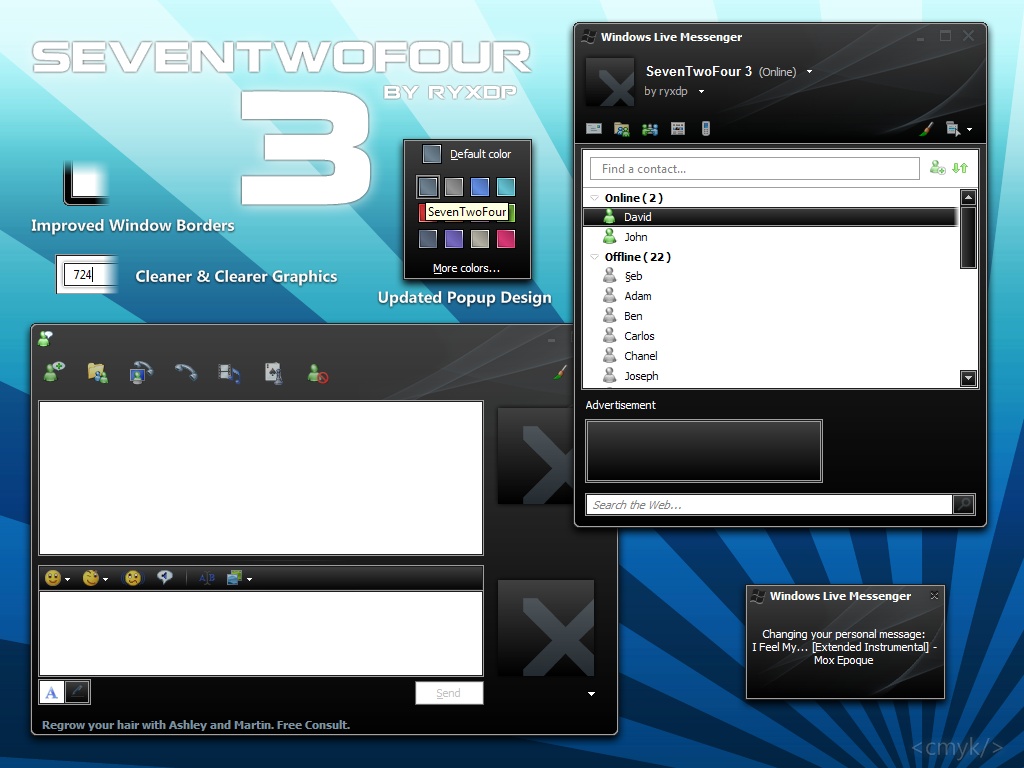Viewport: 1024px width, 768px height.
Task: Pick the purple color swatch
Action: [x=454, y=239]
